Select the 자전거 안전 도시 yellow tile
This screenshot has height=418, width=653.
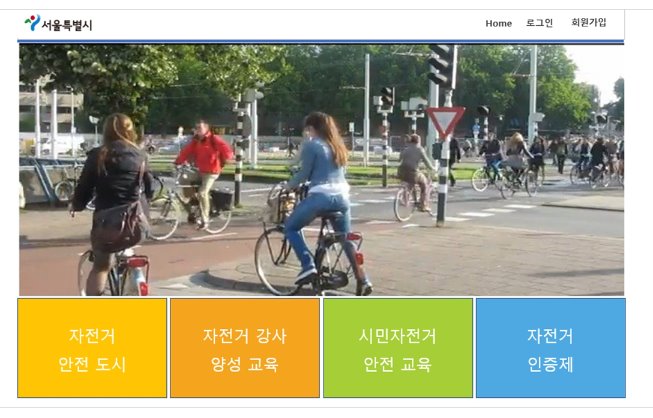point(92,348)
